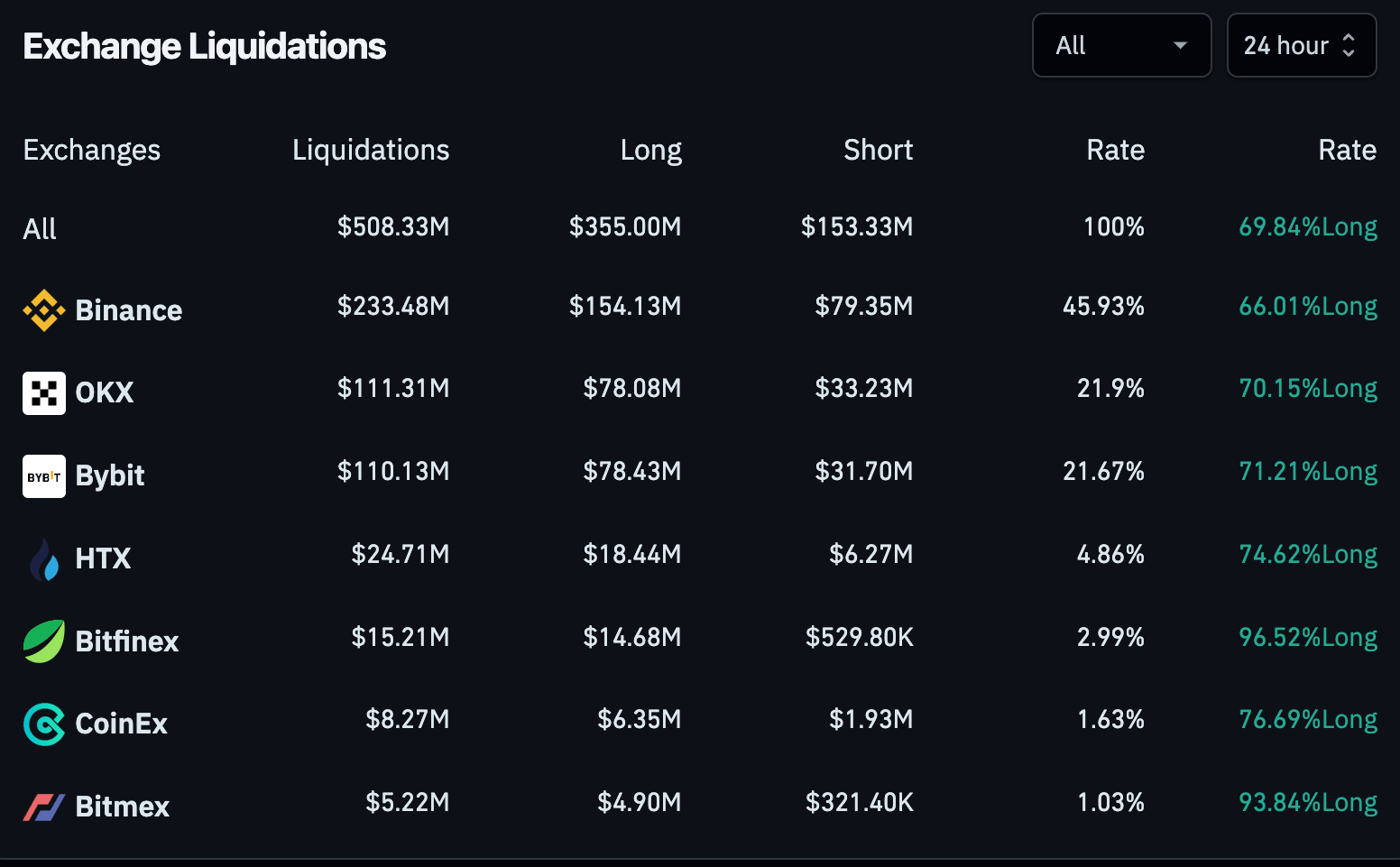Click the Rate column header
Image resolution: width=1400 pixels, height=867 pixels.
1115,150
